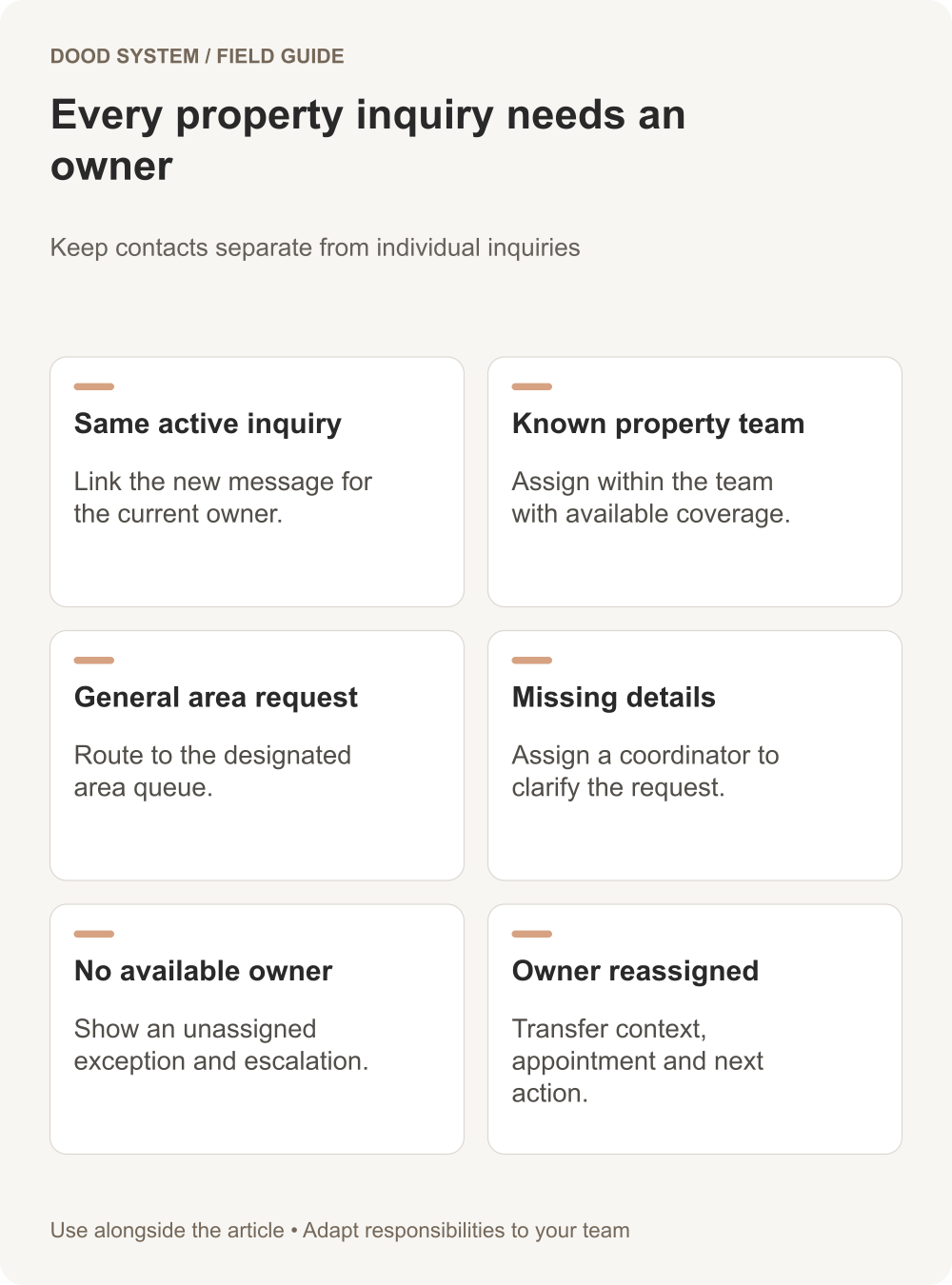The height and width of the screenshot is (1285, 952).
Task: Click the accent bar above Same active inquiry
Action: 94,386
